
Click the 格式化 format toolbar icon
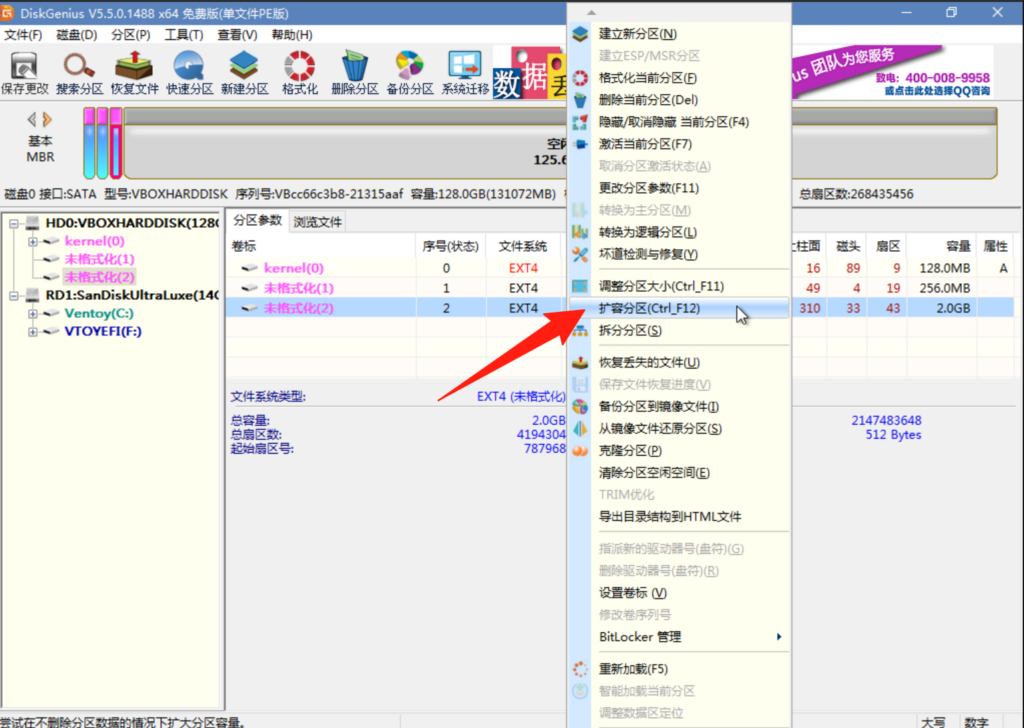point(299,72)
